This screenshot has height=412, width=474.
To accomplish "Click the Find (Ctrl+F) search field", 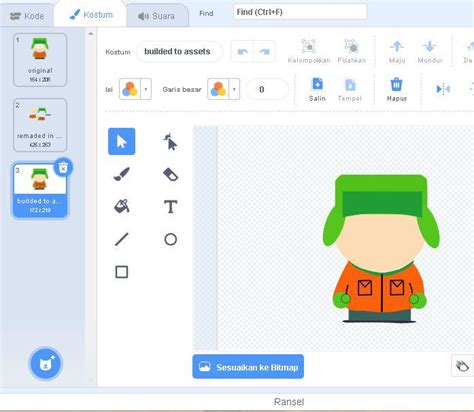I will pyautogui.click(x=300, y=12).
